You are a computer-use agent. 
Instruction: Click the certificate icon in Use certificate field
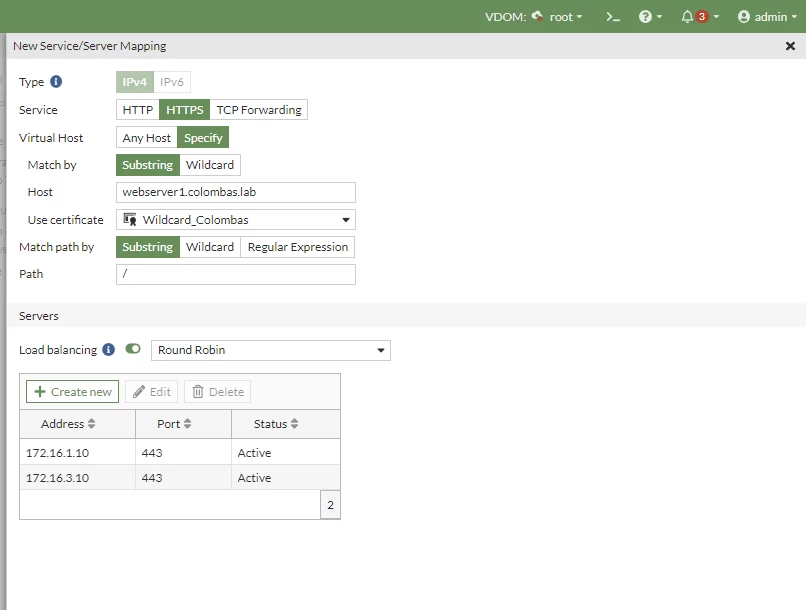coord(130,220)
